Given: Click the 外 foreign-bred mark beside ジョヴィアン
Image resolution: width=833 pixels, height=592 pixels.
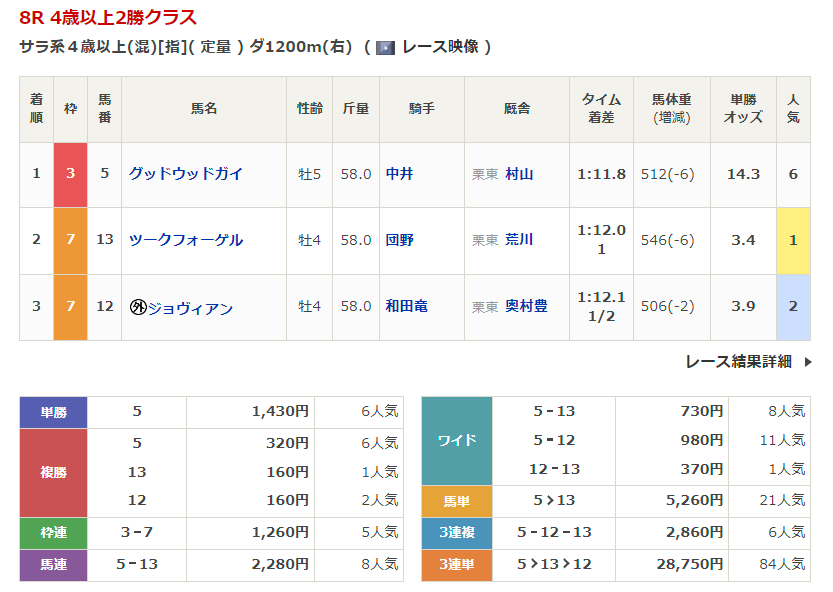Looking at the screenshot, I should click(138, 307).
